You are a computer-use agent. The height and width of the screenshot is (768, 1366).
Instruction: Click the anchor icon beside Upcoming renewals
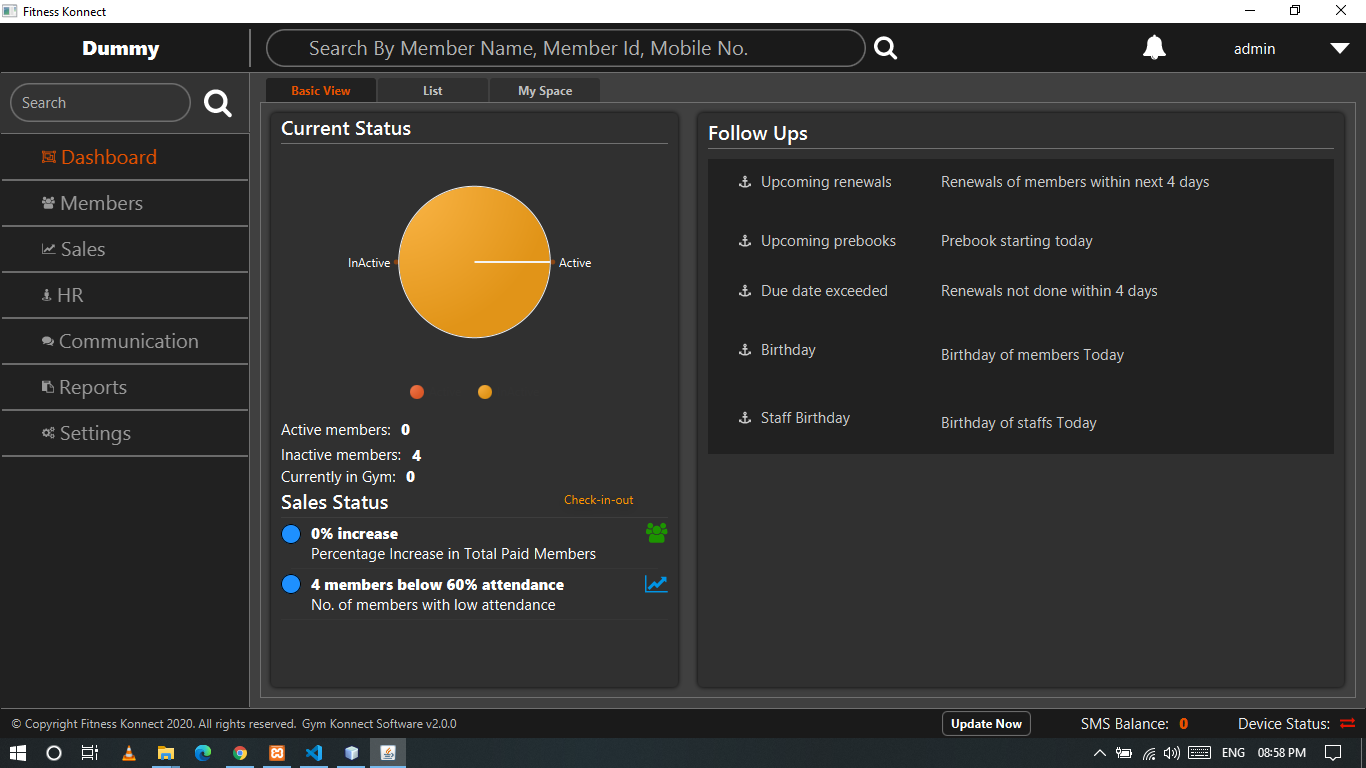tap(744, 182)
